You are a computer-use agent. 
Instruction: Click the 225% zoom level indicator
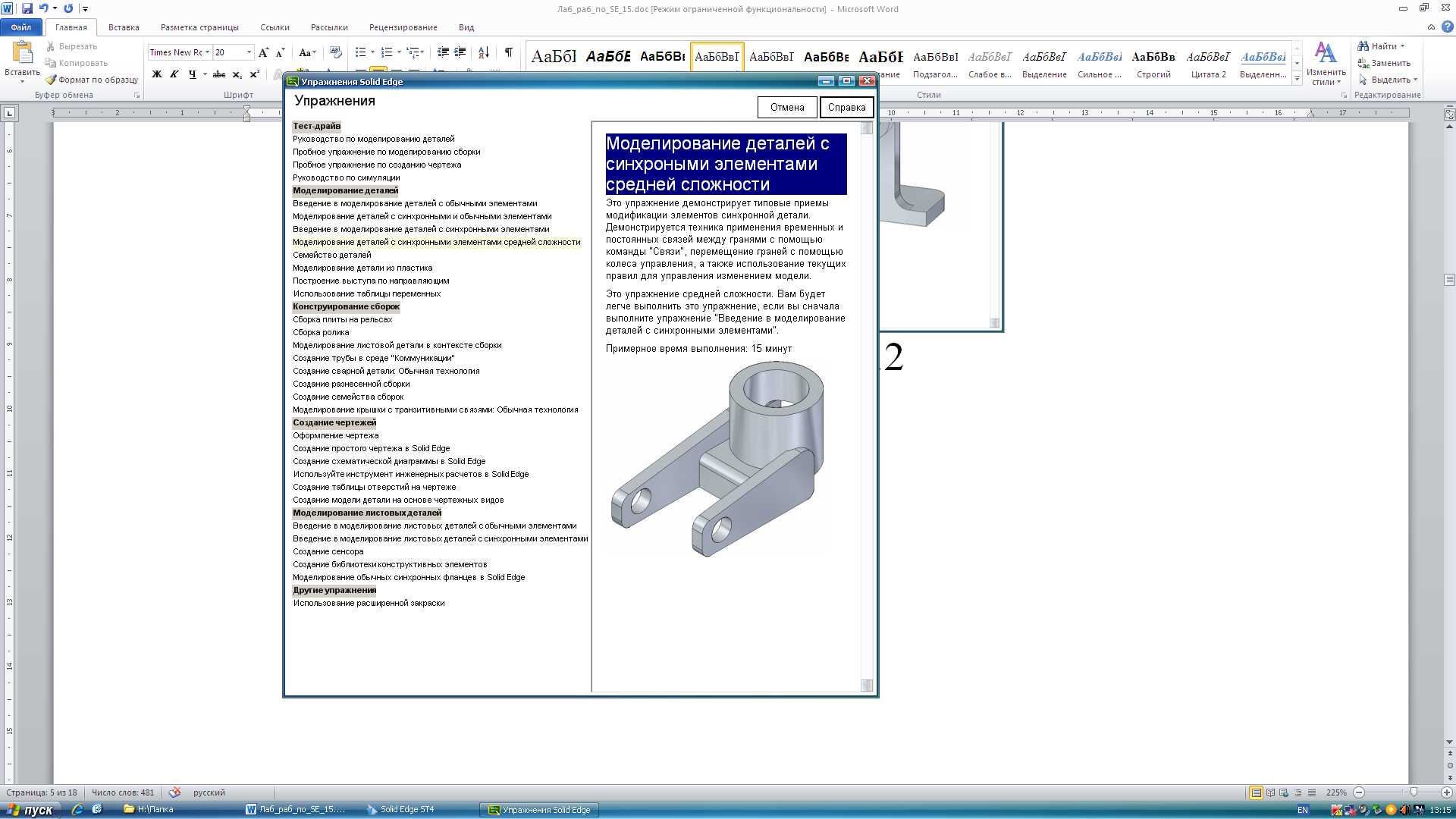coord(1336,792)
